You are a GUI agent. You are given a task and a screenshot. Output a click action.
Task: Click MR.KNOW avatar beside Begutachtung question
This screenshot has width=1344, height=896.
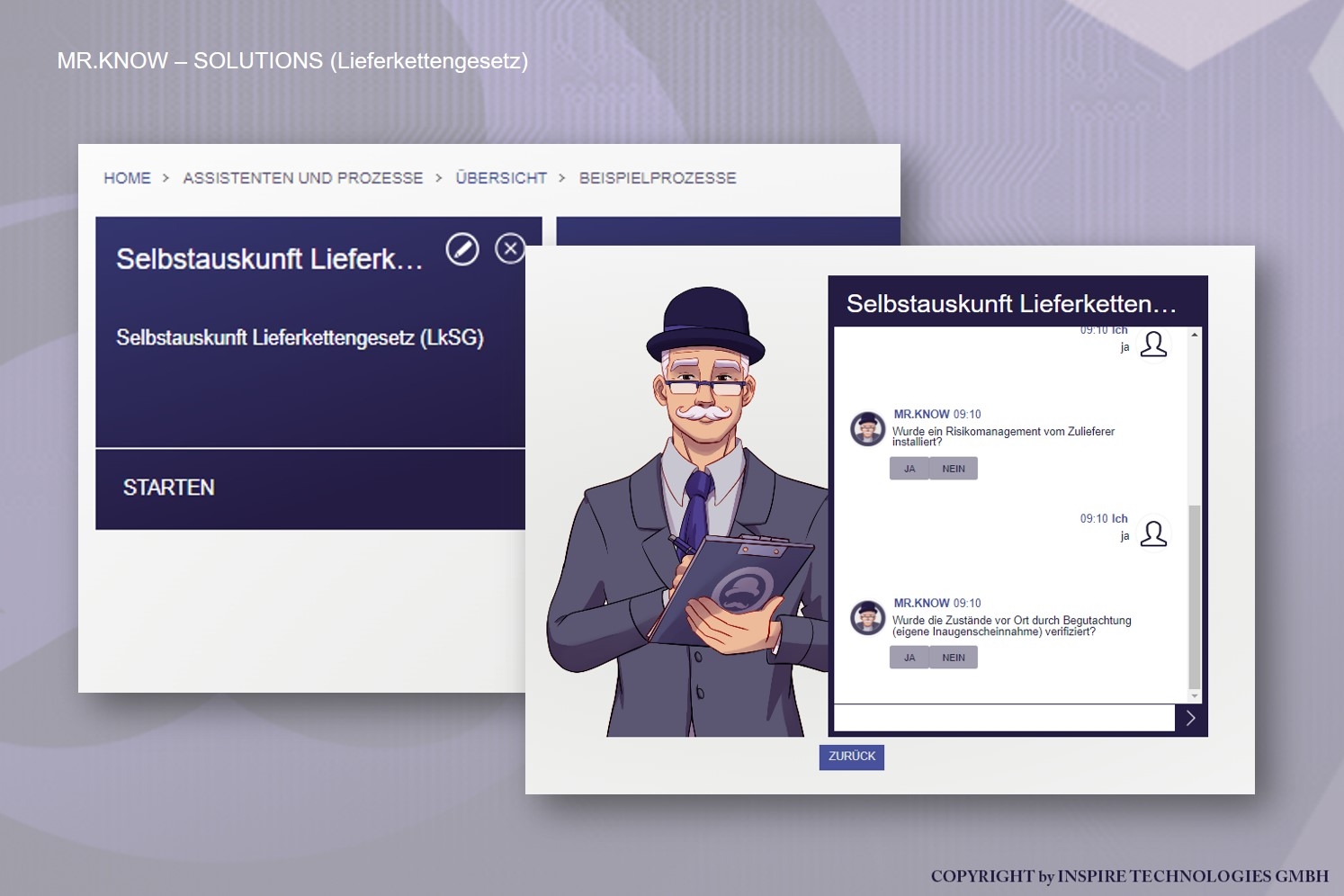pos(868,618)
